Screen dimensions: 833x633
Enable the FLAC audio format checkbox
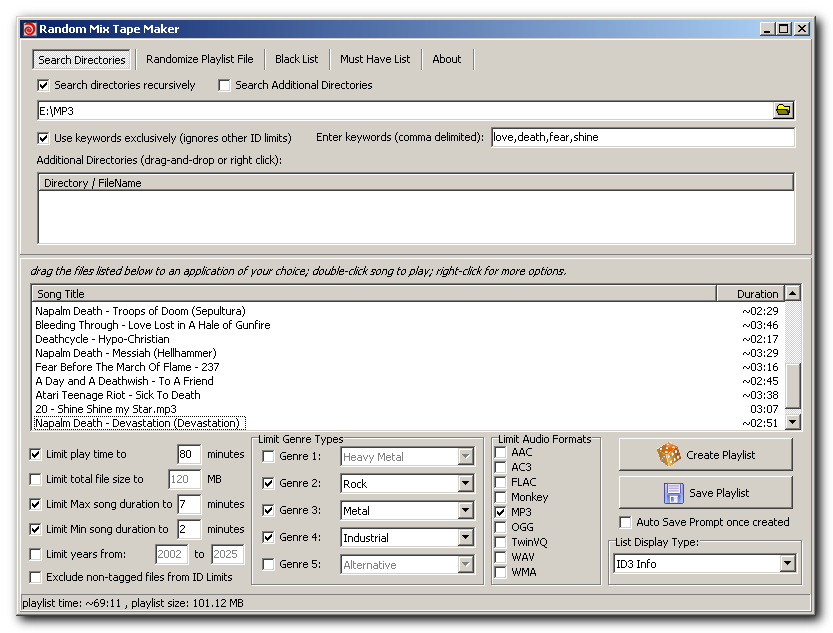click(501, 482)
